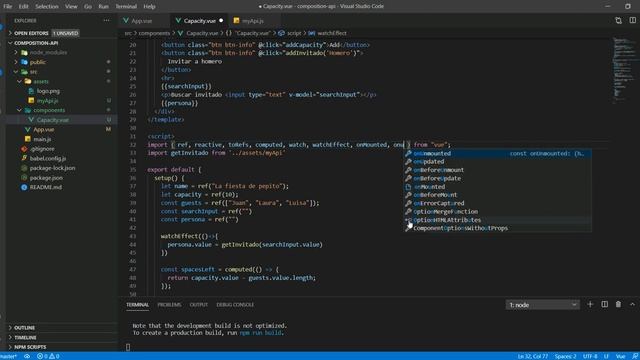Open the Selection menu
640x360 pixels.
47,7
